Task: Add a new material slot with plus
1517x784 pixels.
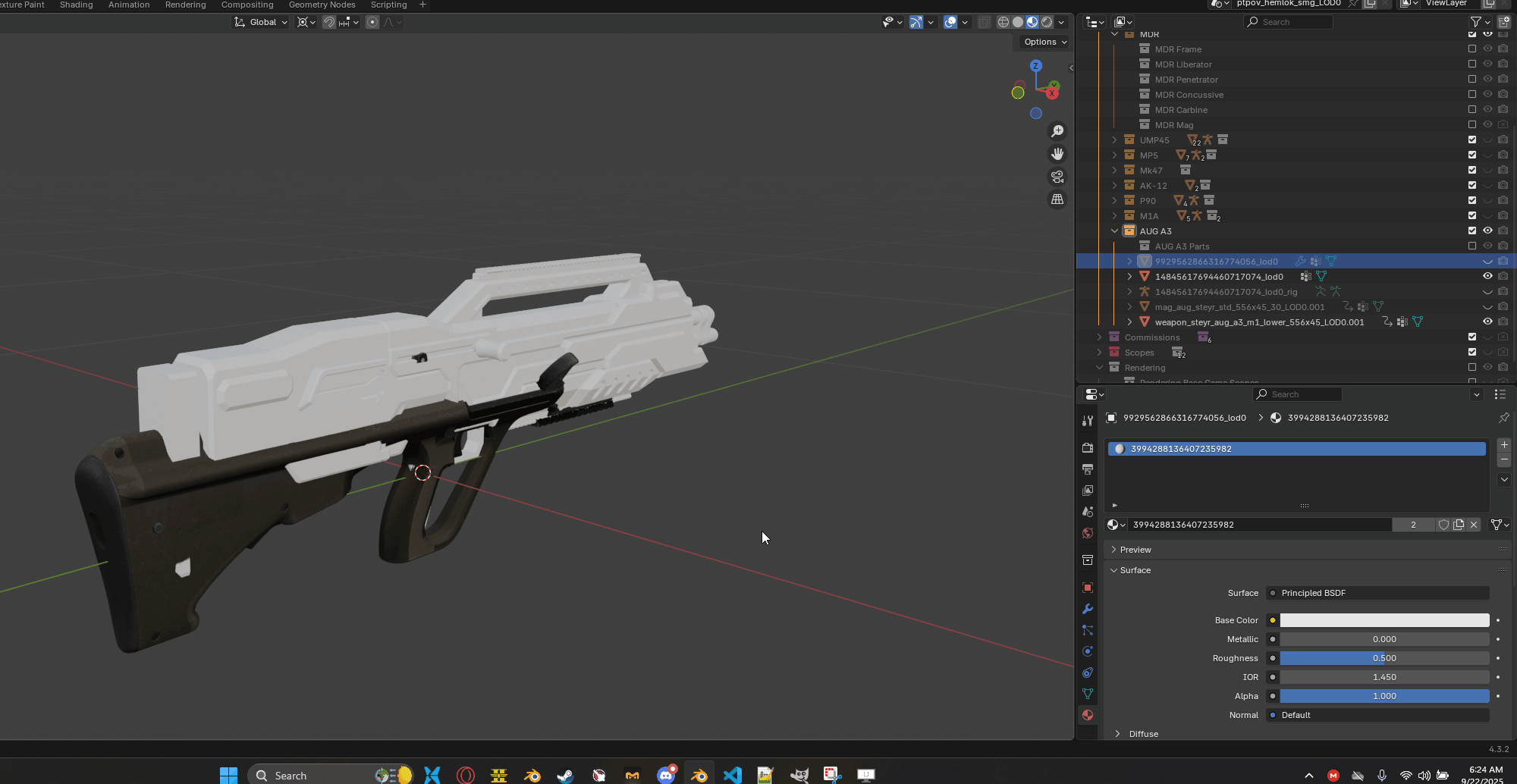Action: 1504,445
